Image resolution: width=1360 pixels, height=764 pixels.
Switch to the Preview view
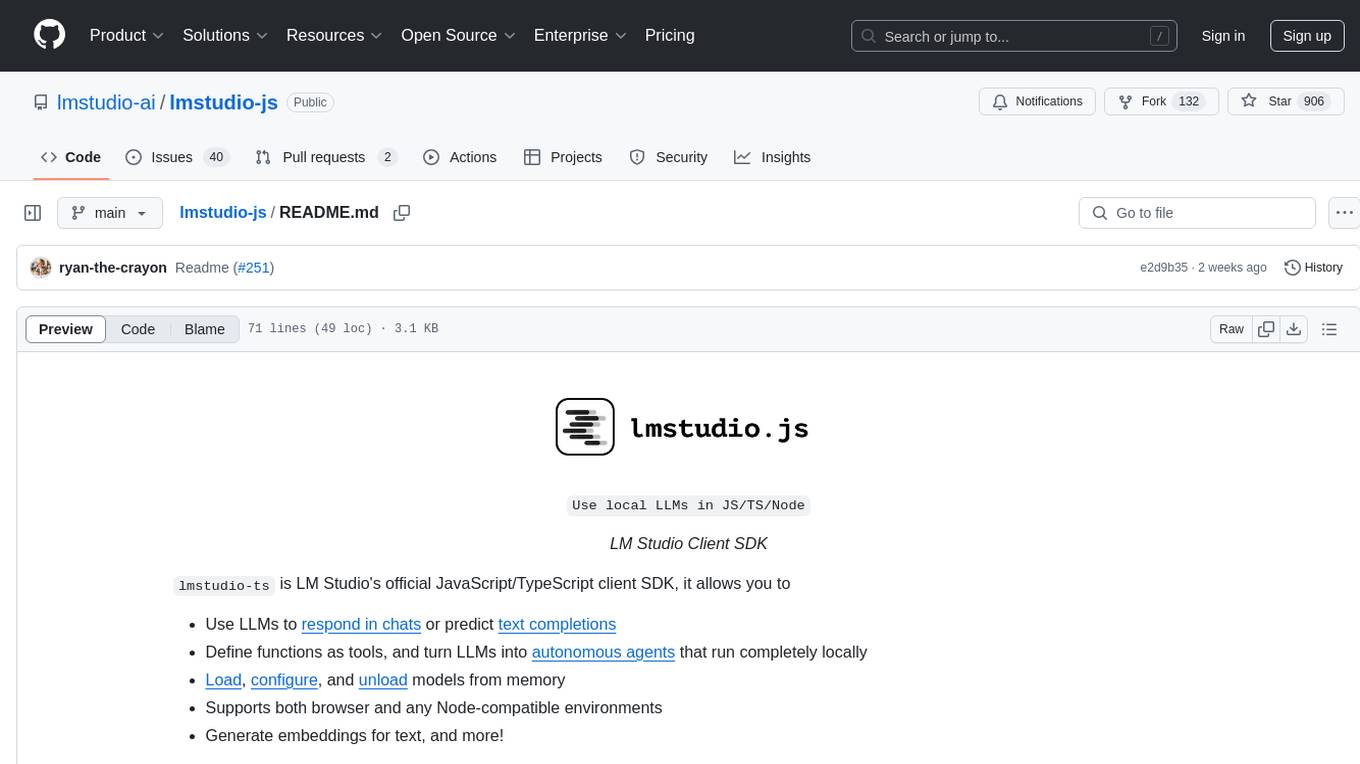pyautogui.click(x=66, y=329)
